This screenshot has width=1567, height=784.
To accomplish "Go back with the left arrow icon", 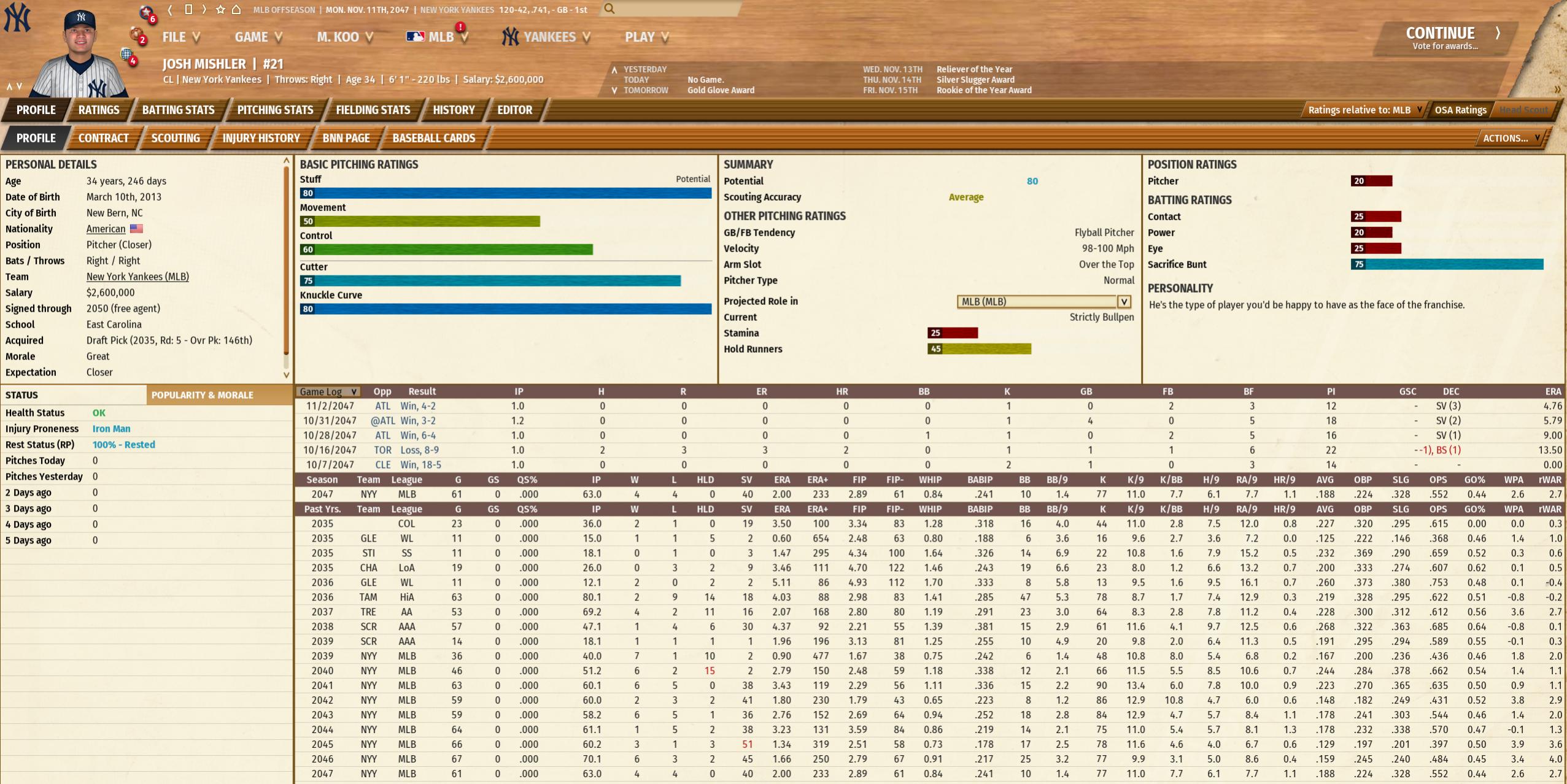I will (x=170, y=9).
